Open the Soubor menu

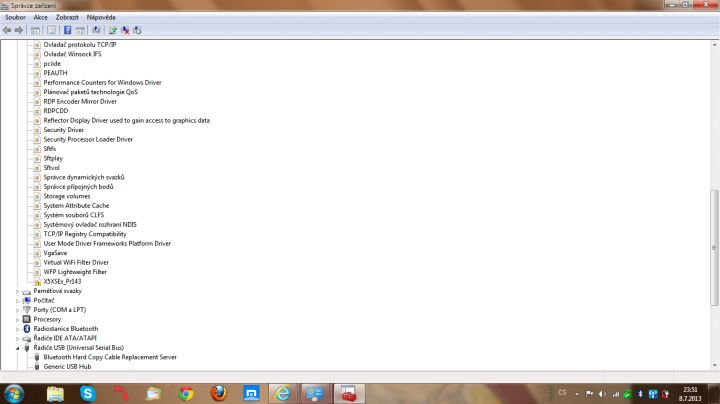point(15,17)
